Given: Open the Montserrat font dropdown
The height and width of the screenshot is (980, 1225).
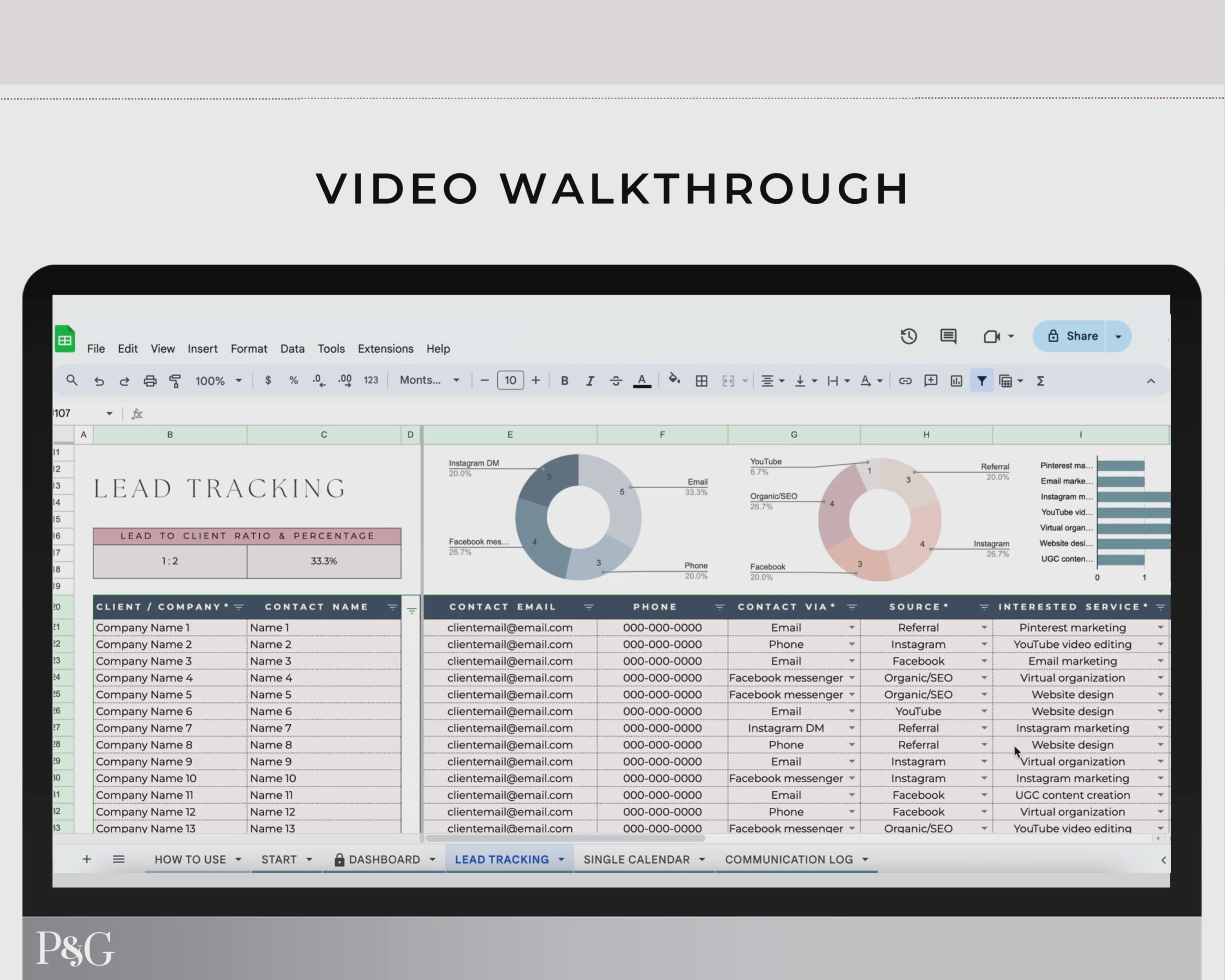Looking at the screenshot, I should [x=429, y=380].
